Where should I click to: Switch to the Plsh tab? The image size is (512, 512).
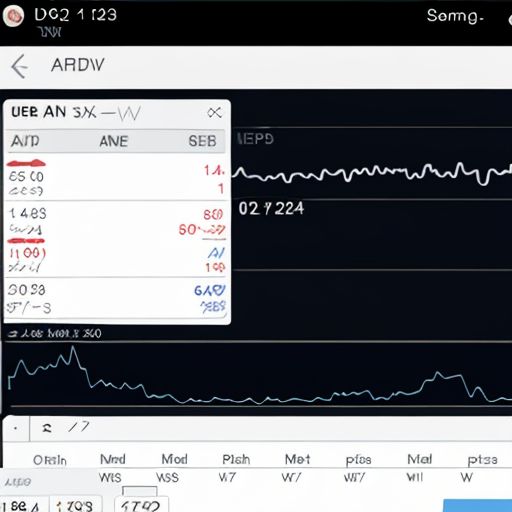click(x=236, y=460)
